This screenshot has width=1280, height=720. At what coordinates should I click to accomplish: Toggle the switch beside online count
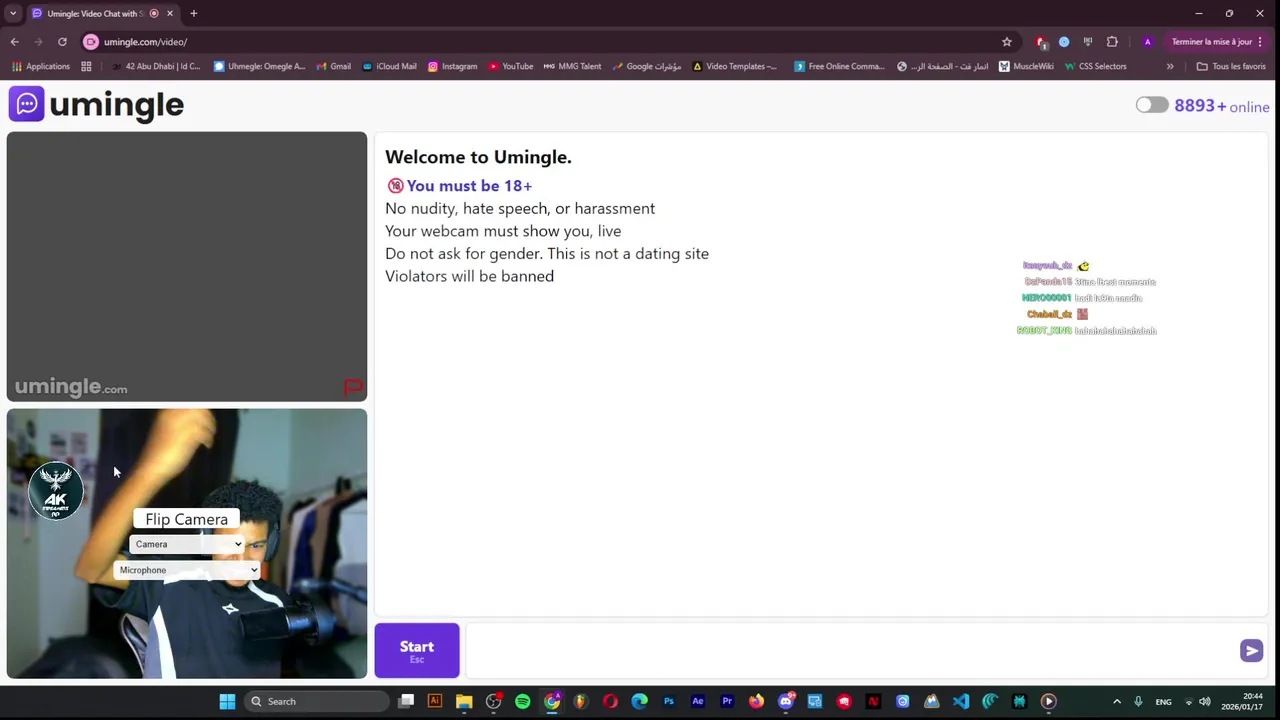(1152, 105)
